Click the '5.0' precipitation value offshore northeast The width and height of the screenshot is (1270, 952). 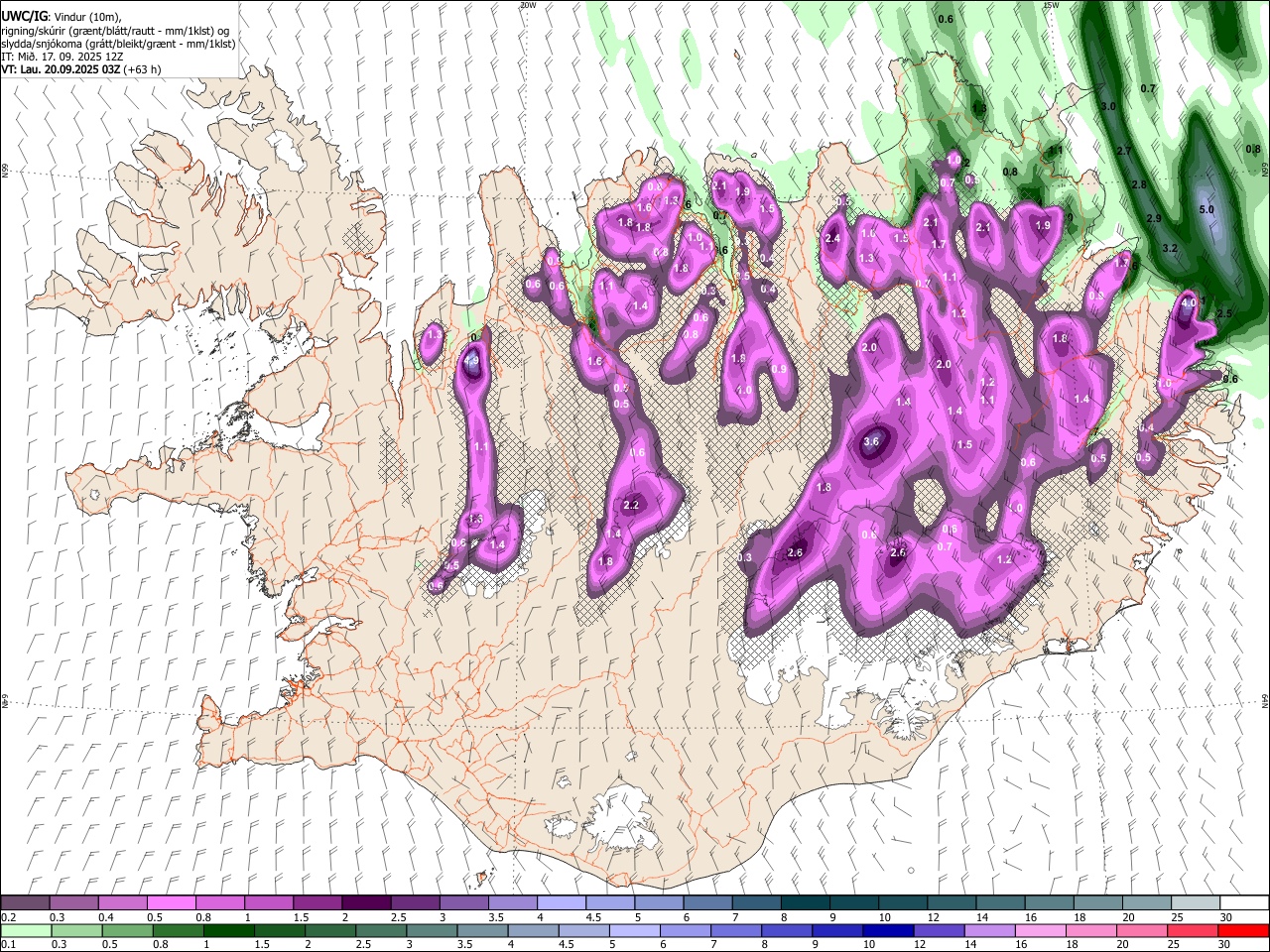click(x=1206, y=210)
